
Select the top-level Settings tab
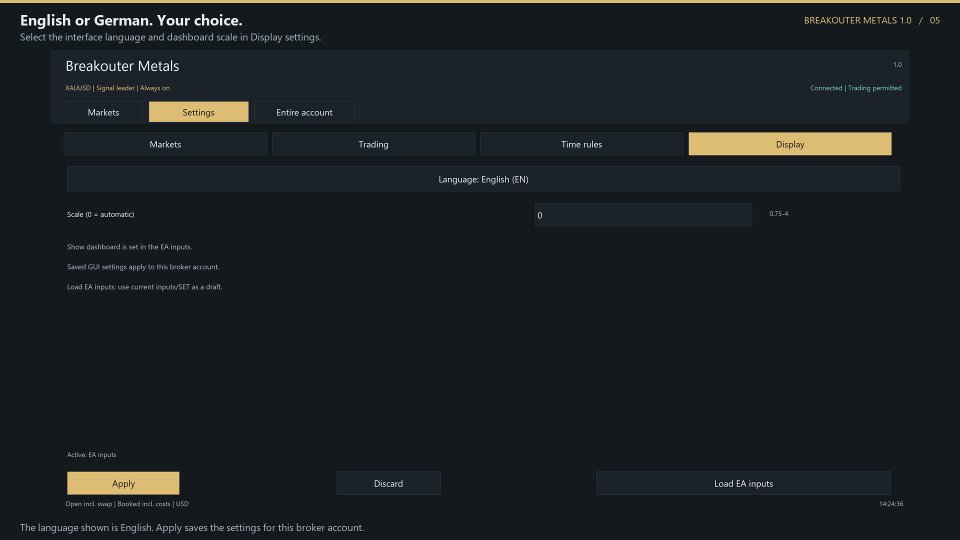pos(198,112)
